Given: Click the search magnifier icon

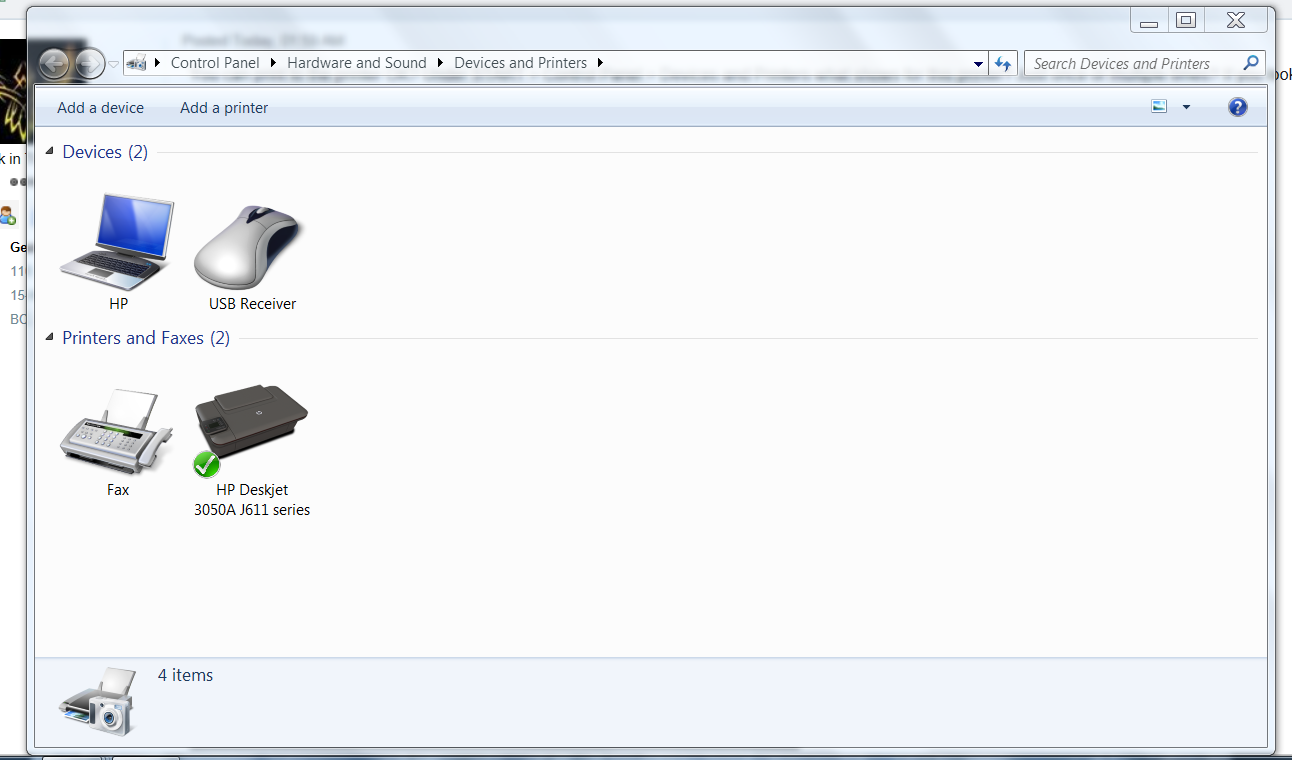Looking at the screenshot, I should [1250, 63].
